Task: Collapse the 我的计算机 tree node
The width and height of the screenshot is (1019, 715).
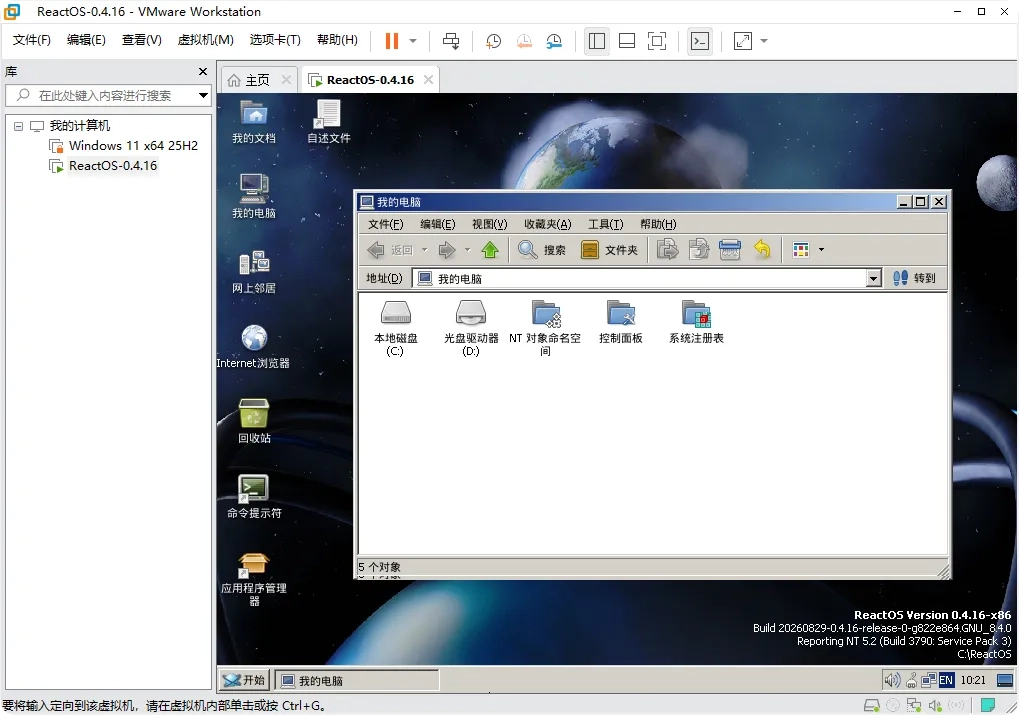Action: pyautogui.click(x=18, y=126)
